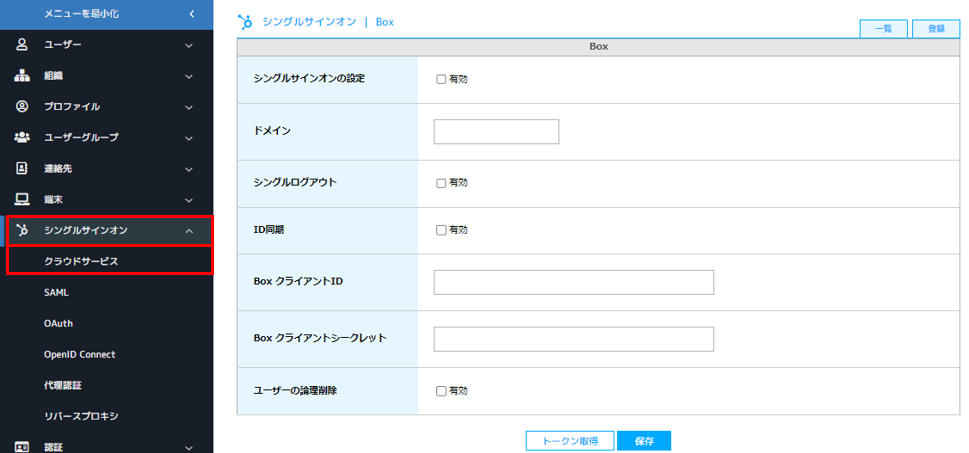This screenshot has height=453, width=969.
Task: Collapse the シングルサインオン menu chevron
Action: 189,231
